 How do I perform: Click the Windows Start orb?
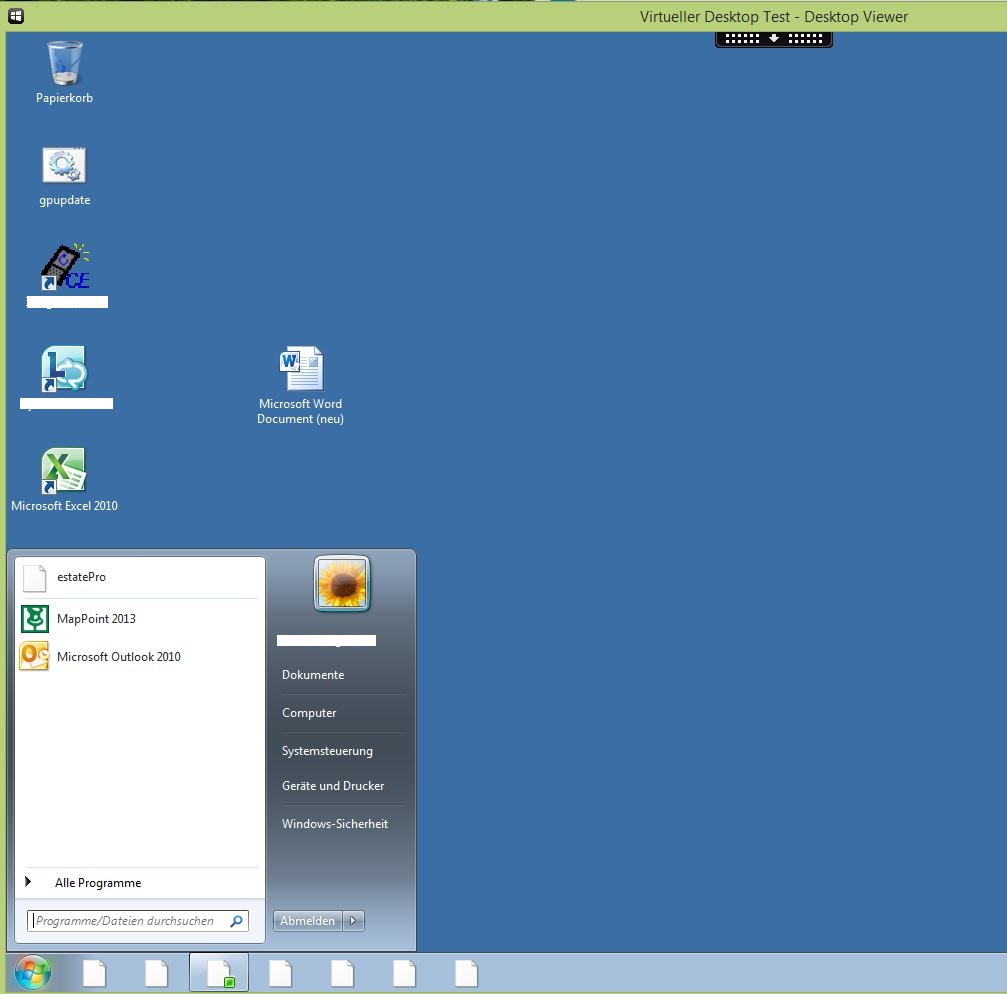point(33,973)
